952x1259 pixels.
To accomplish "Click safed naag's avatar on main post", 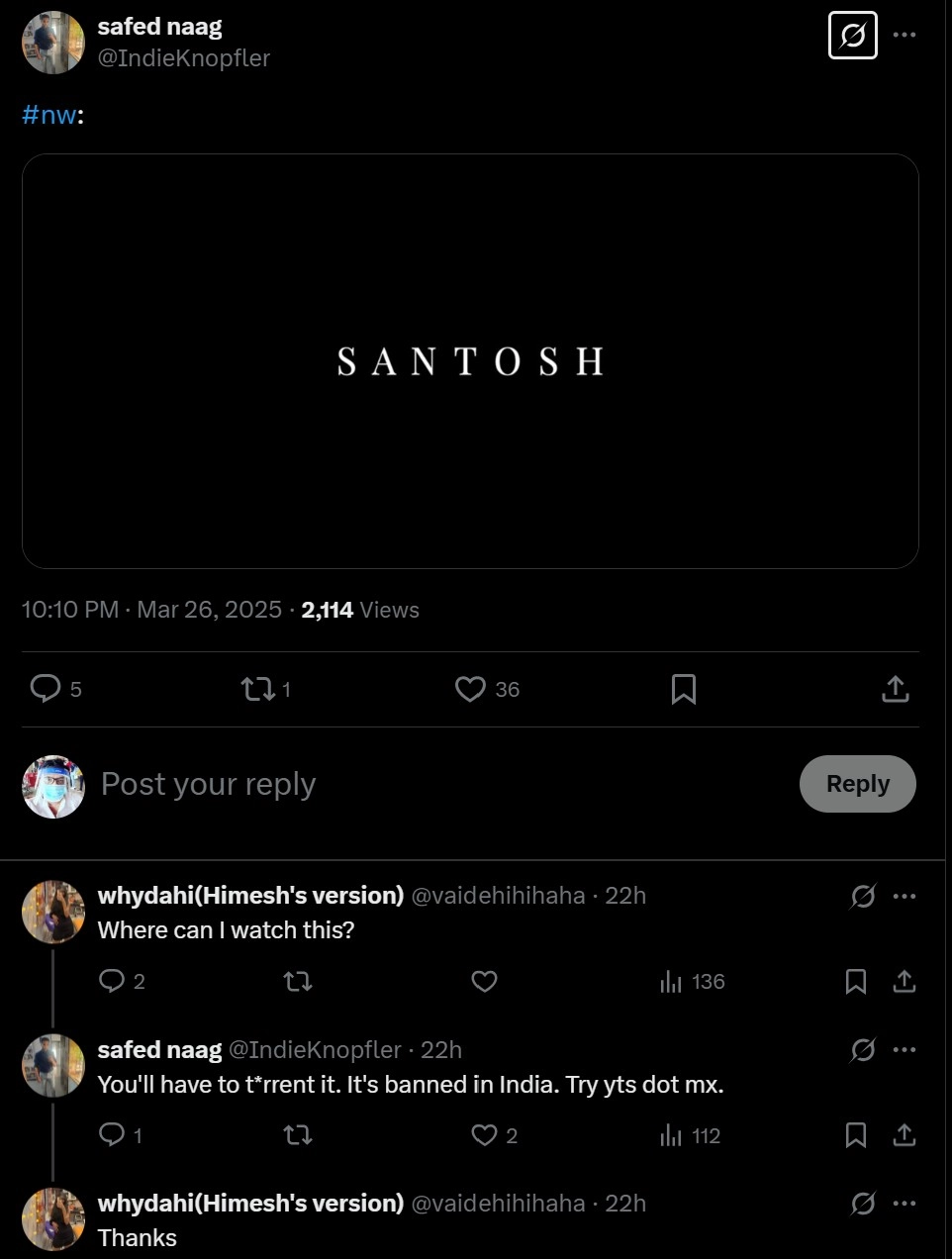I will coord(53,43).
